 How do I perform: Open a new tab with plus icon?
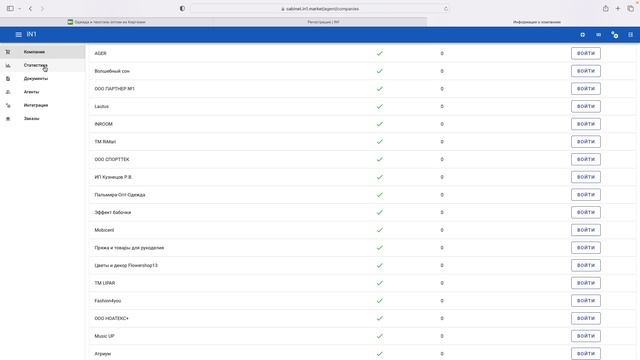coord(618,9)
